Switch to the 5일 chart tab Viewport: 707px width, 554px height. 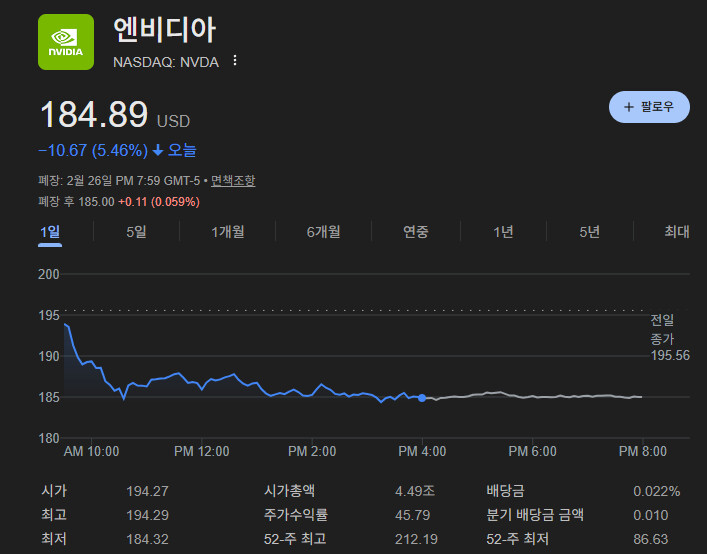pos(136,232)
